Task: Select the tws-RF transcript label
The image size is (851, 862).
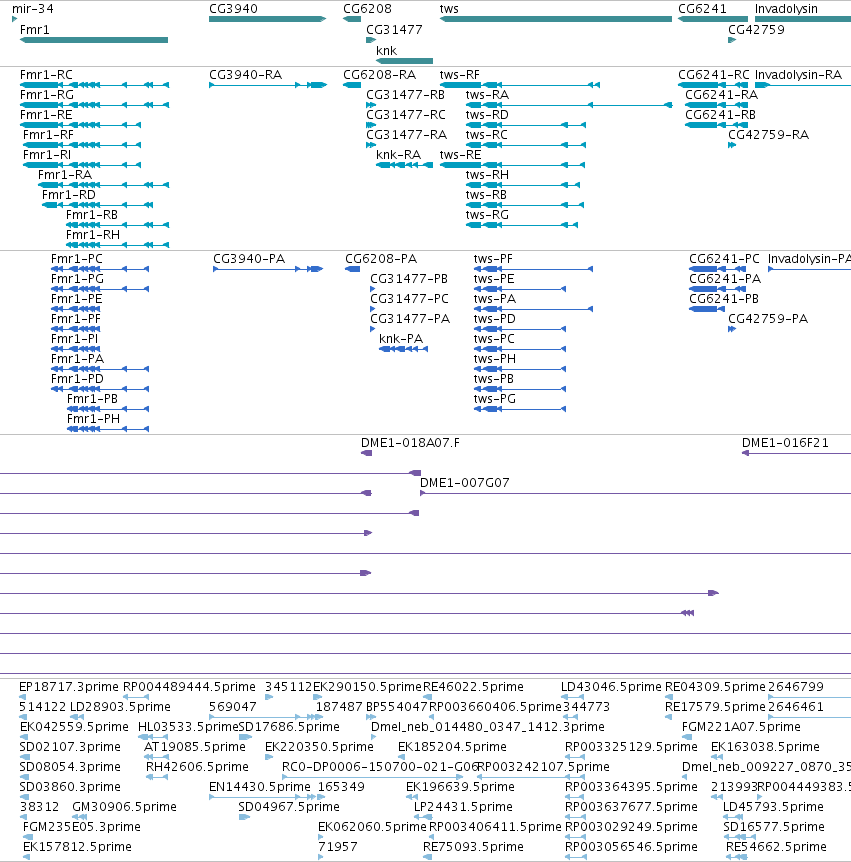Action: pyautogui.click(x=460, y=75)
